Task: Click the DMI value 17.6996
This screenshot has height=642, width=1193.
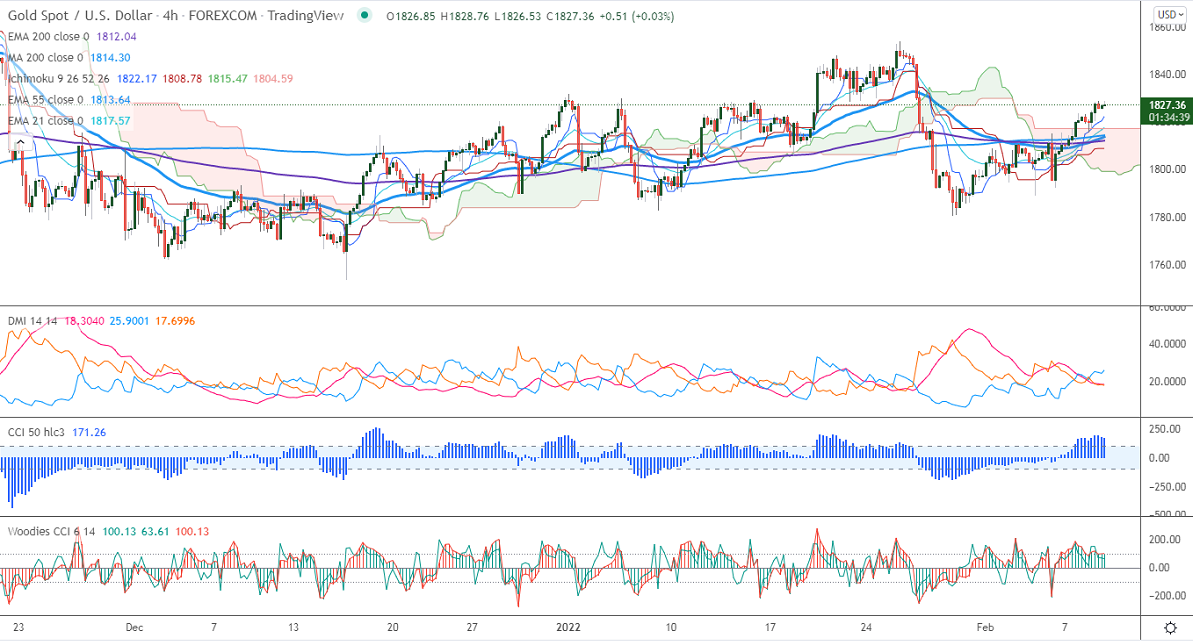Action: pyautogui.click(x=175, y=321)
